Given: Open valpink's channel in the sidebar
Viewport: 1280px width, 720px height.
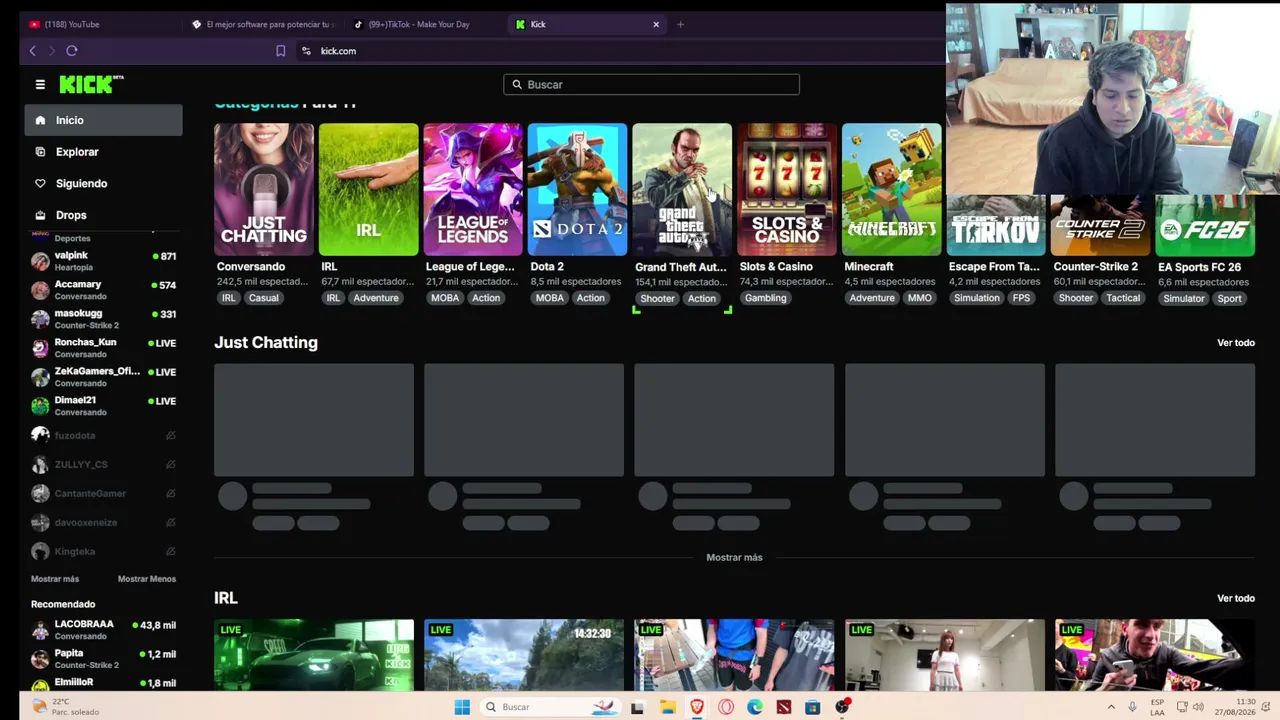Looking at the screenshot, I should point(104,261).
